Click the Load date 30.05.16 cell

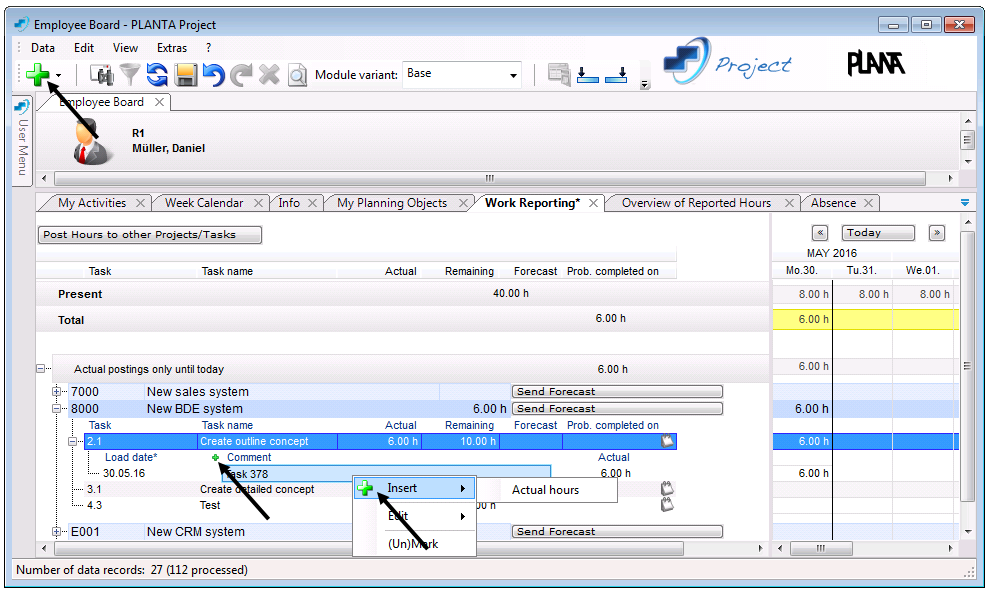click(124, 473)
